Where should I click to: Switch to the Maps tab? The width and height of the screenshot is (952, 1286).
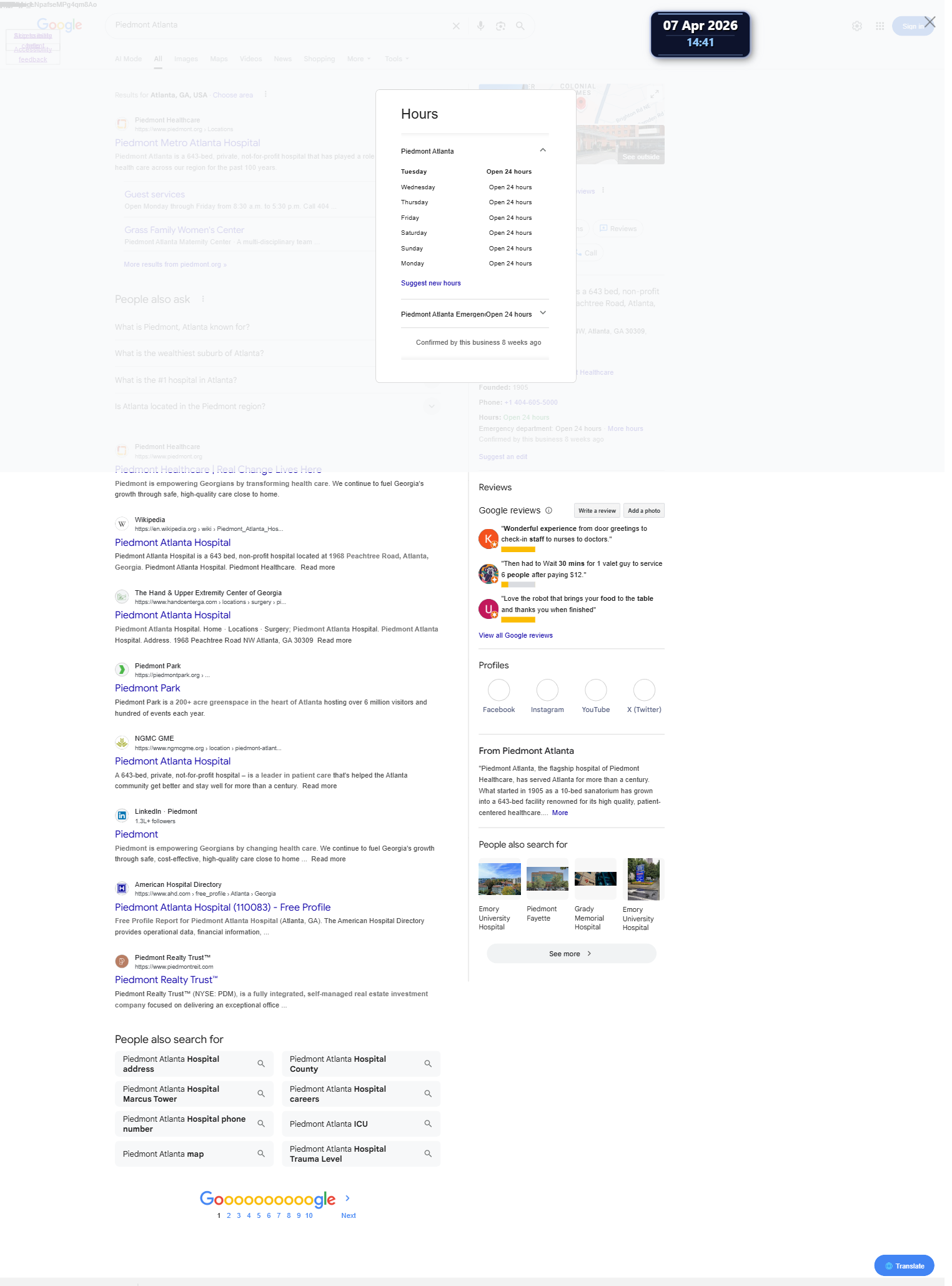pos(219,59)
